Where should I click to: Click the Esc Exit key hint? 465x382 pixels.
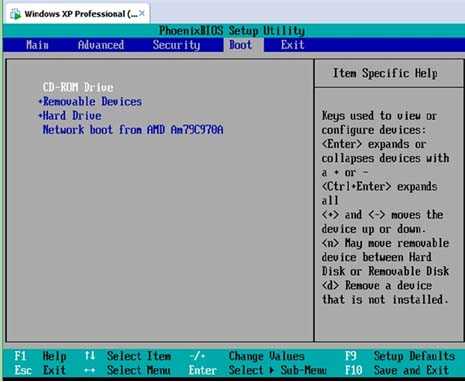(x=40, y=370)
